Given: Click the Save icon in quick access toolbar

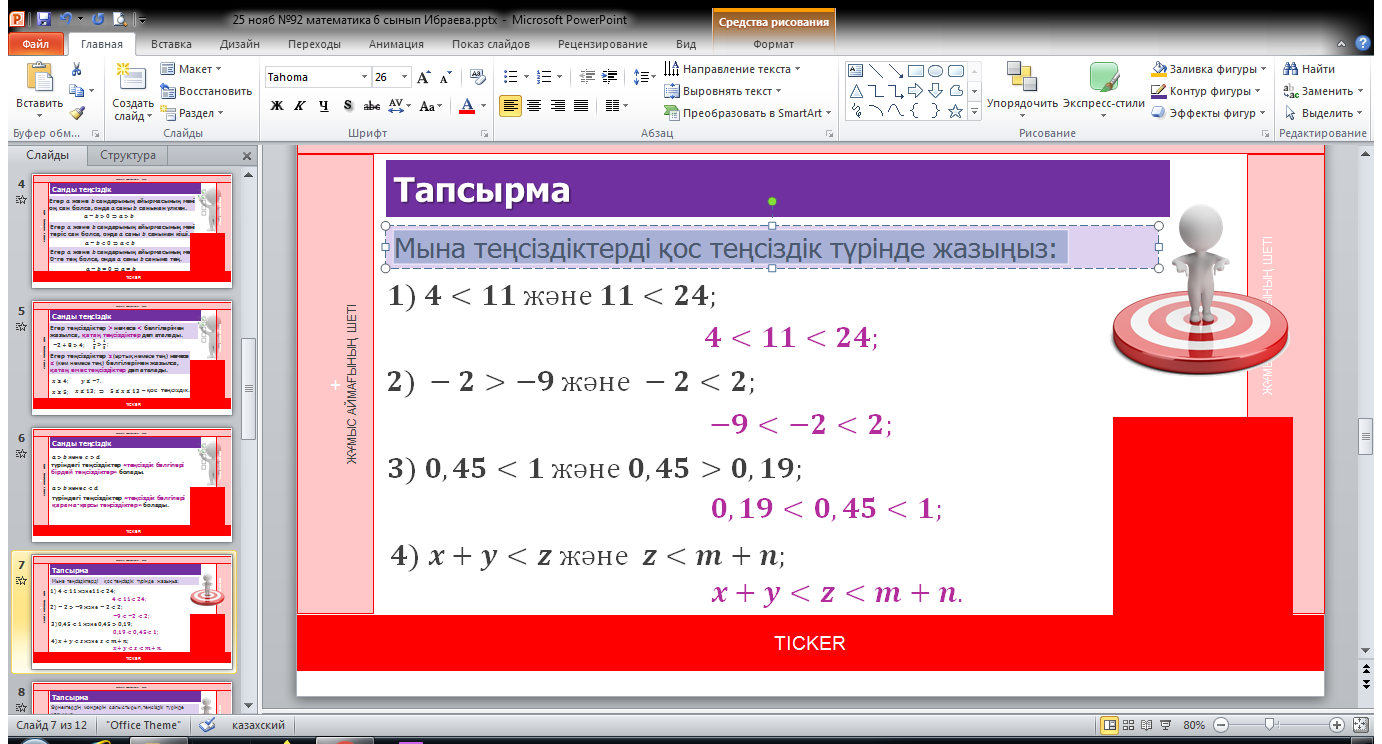Looking at the screenshot, I should 42,18.
